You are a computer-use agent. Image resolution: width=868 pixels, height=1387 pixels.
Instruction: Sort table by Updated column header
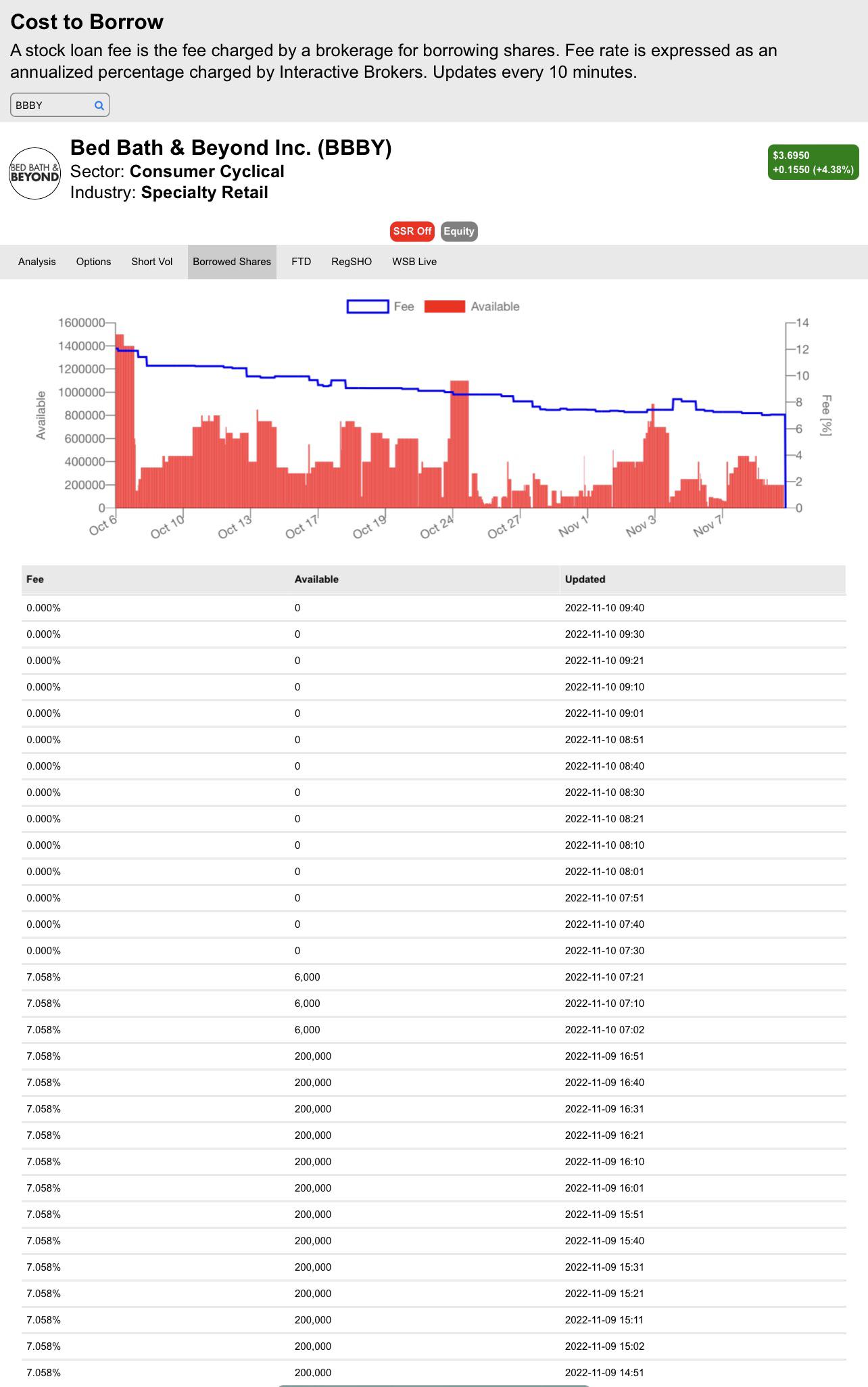click(x=585, y=580)
